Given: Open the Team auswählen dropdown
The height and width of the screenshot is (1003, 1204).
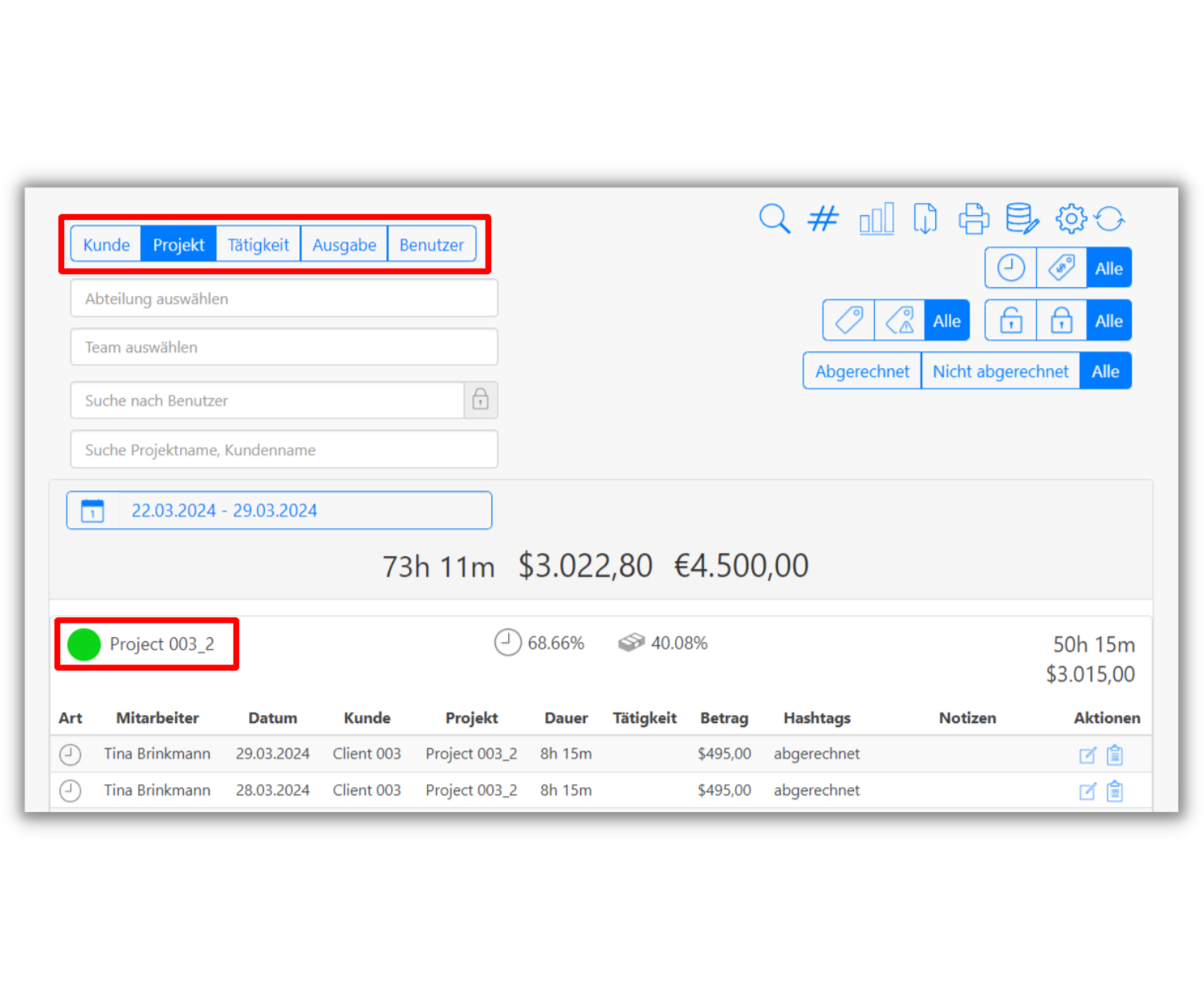Looking at the screenshot, I should coord(283,347).
